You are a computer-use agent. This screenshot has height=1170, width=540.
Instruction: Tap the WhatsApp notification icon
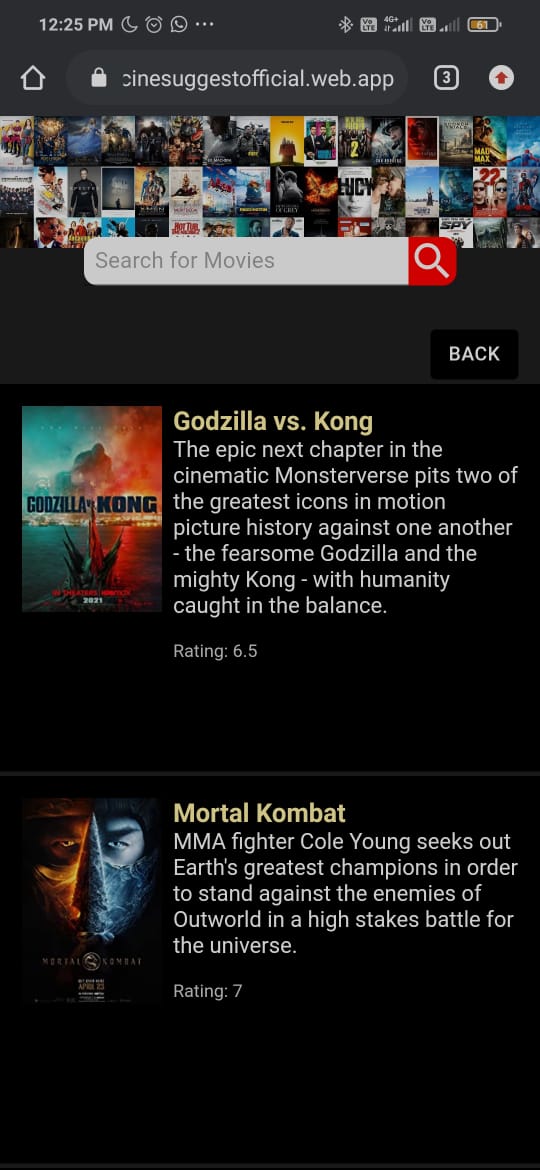click(179, 25)
